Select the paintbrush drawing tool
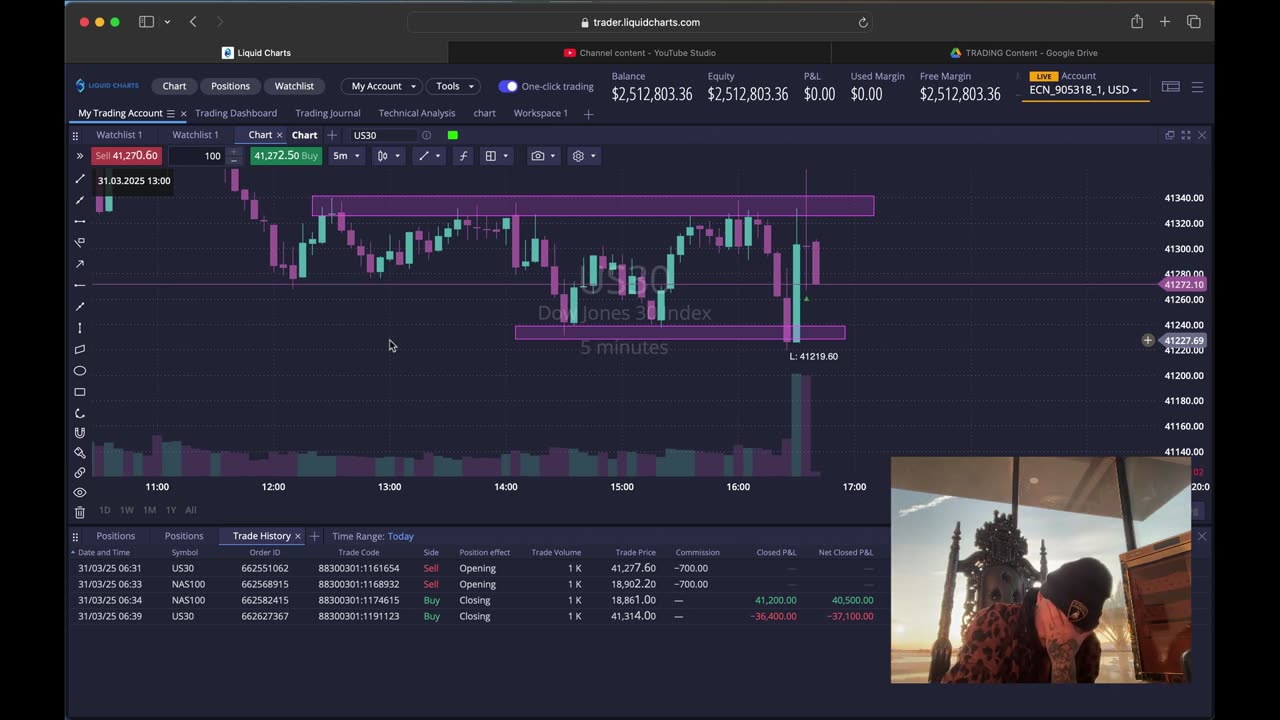The image size is (1280, 720). [x=80, y=453]
